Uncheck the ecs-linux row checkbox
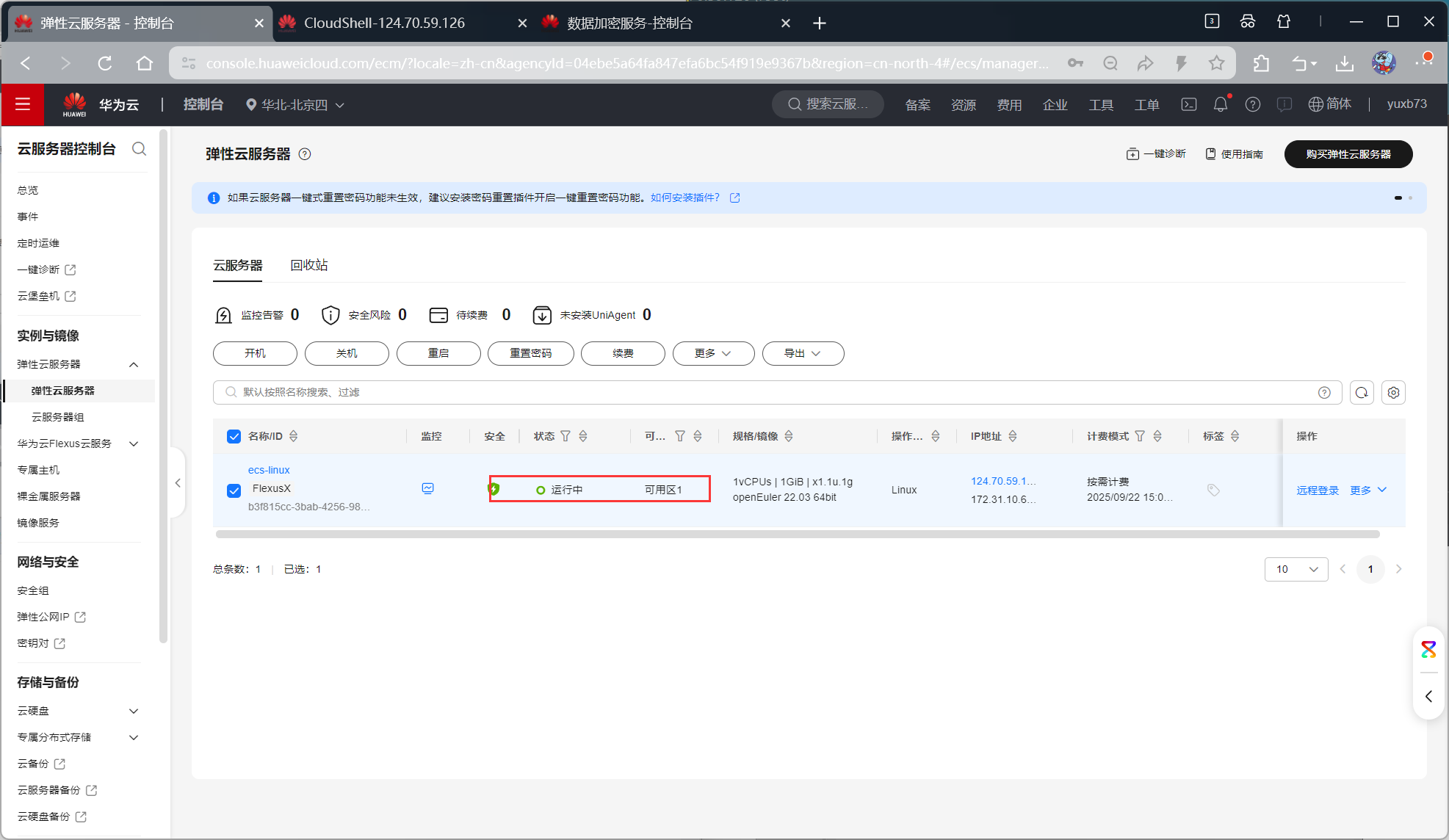The width and height of the screenshot is (1449, 840). click(x=234, y=490)
